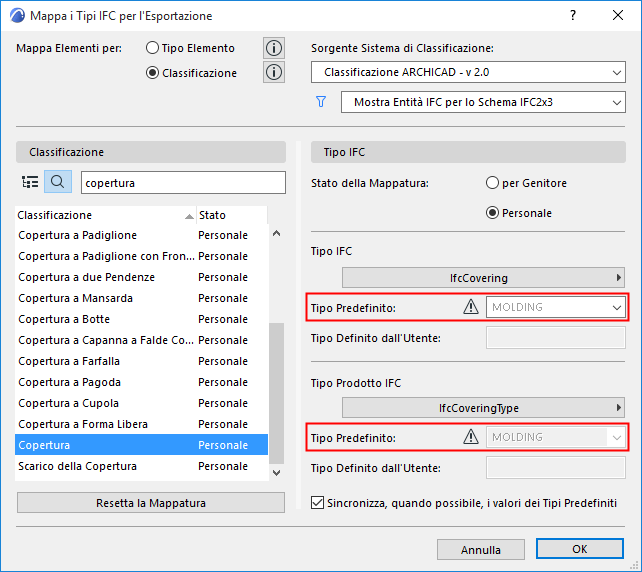Click info icon next to Classificazione radio
The image size is (642, 572).
click(x=273, y=72)
